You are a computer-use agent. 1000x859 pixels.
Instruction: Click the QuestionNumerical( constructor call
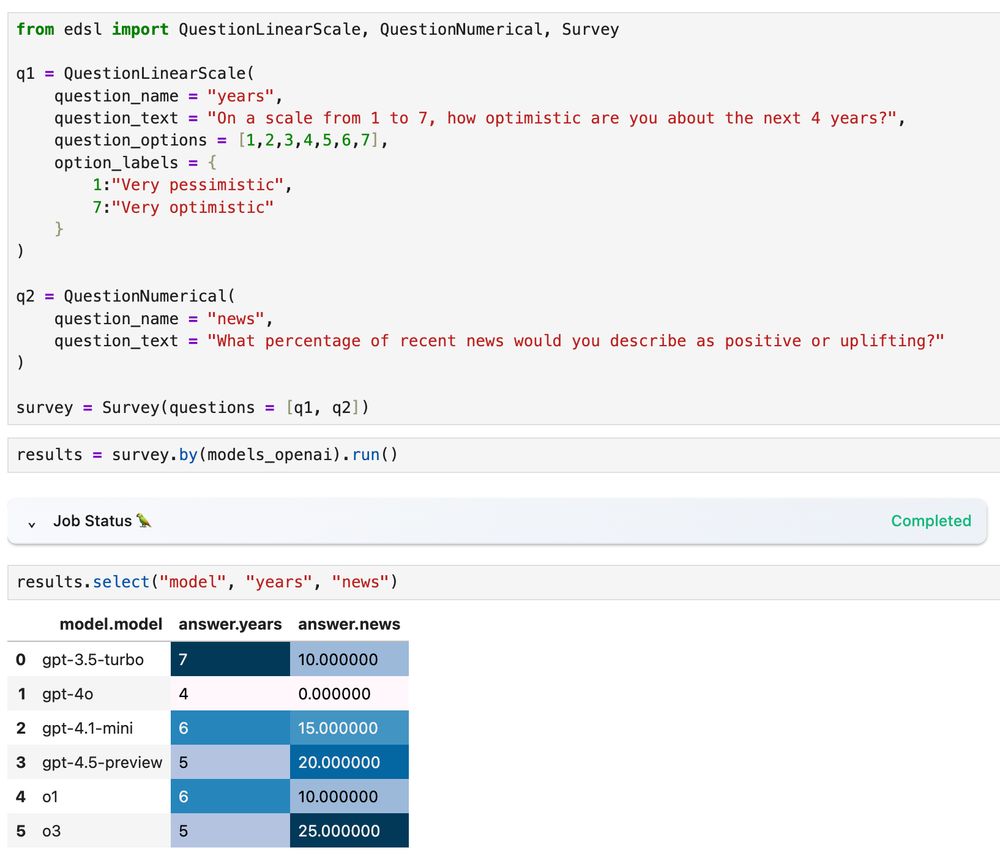coord(149,297)
